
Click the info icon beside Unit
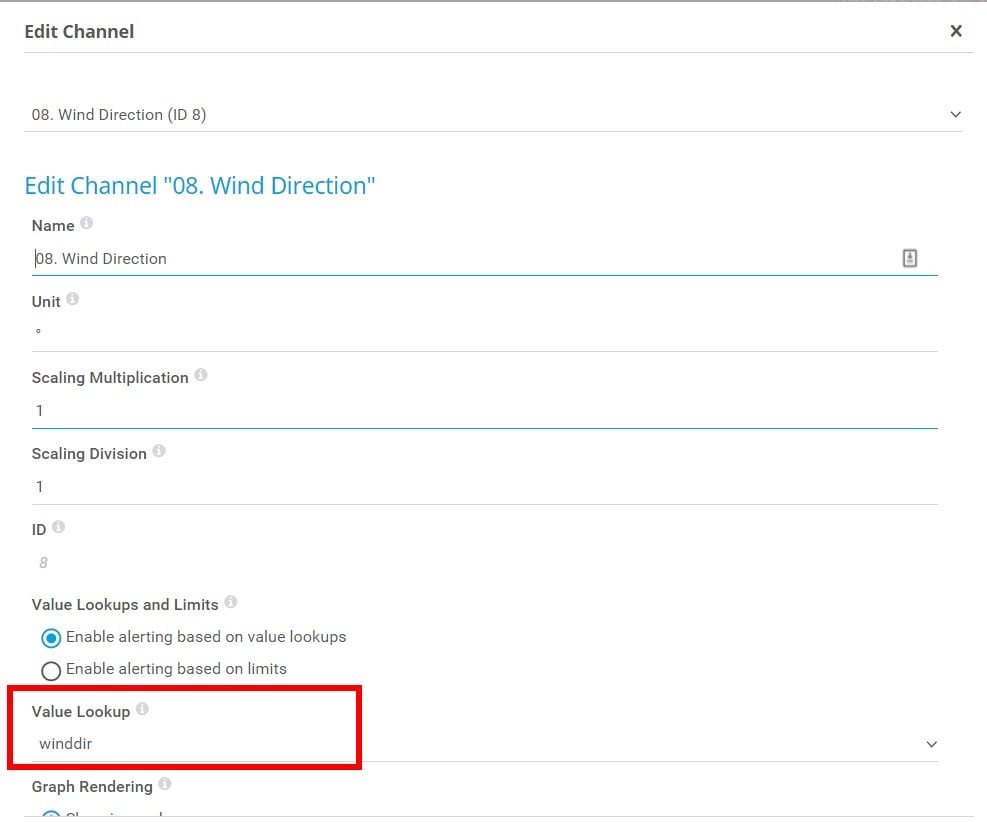click(x=72, y=299)
